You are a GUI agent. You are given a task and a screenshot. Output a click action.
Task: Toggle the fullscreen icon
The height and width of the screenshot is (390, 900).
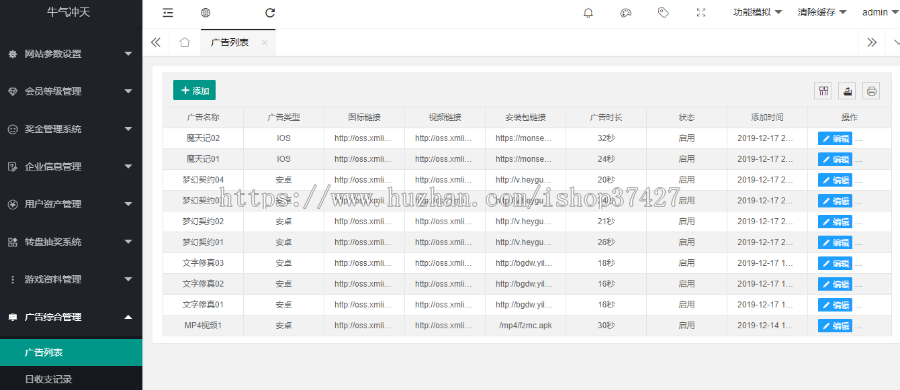tap(701, 13)
